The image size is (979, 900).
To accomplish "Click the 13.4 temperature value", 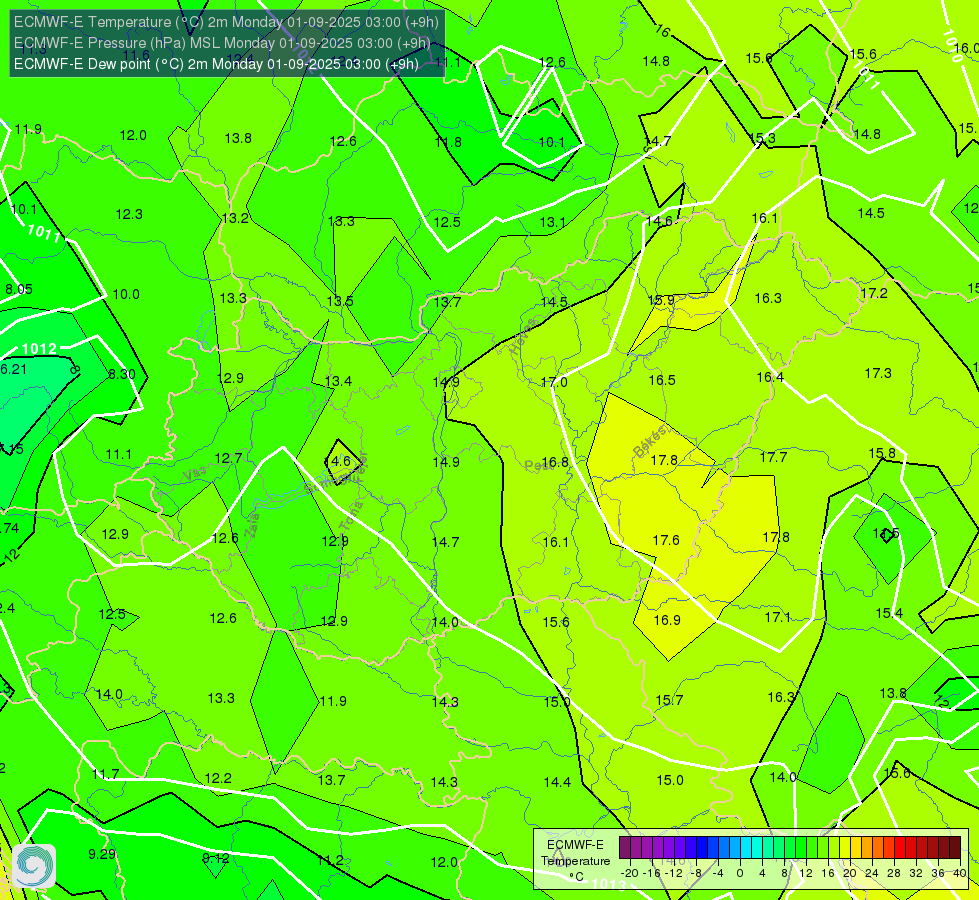I will 338,381.
